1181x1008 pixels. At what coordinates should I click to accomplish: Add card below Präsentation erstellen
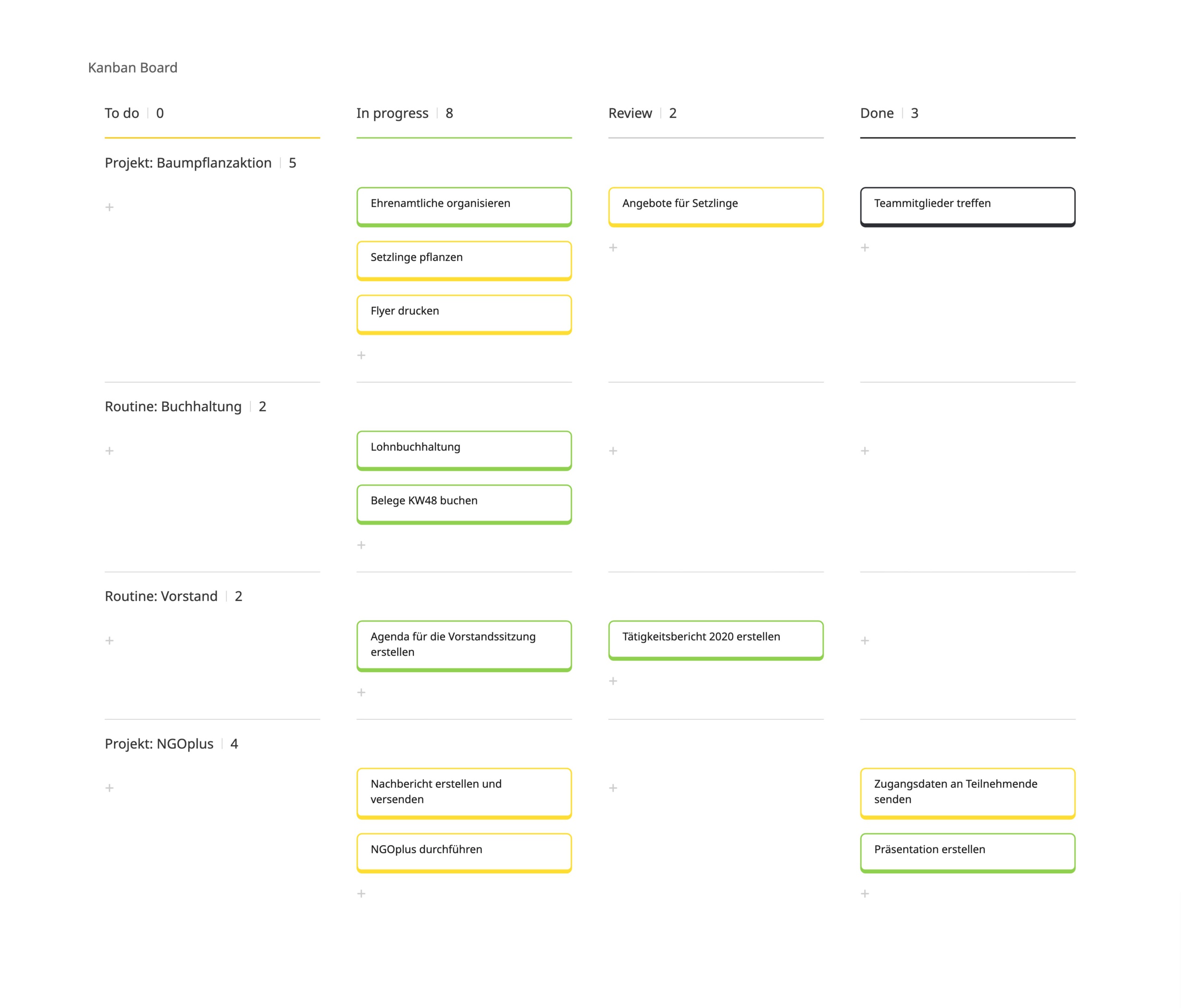(x=865, y=894)
